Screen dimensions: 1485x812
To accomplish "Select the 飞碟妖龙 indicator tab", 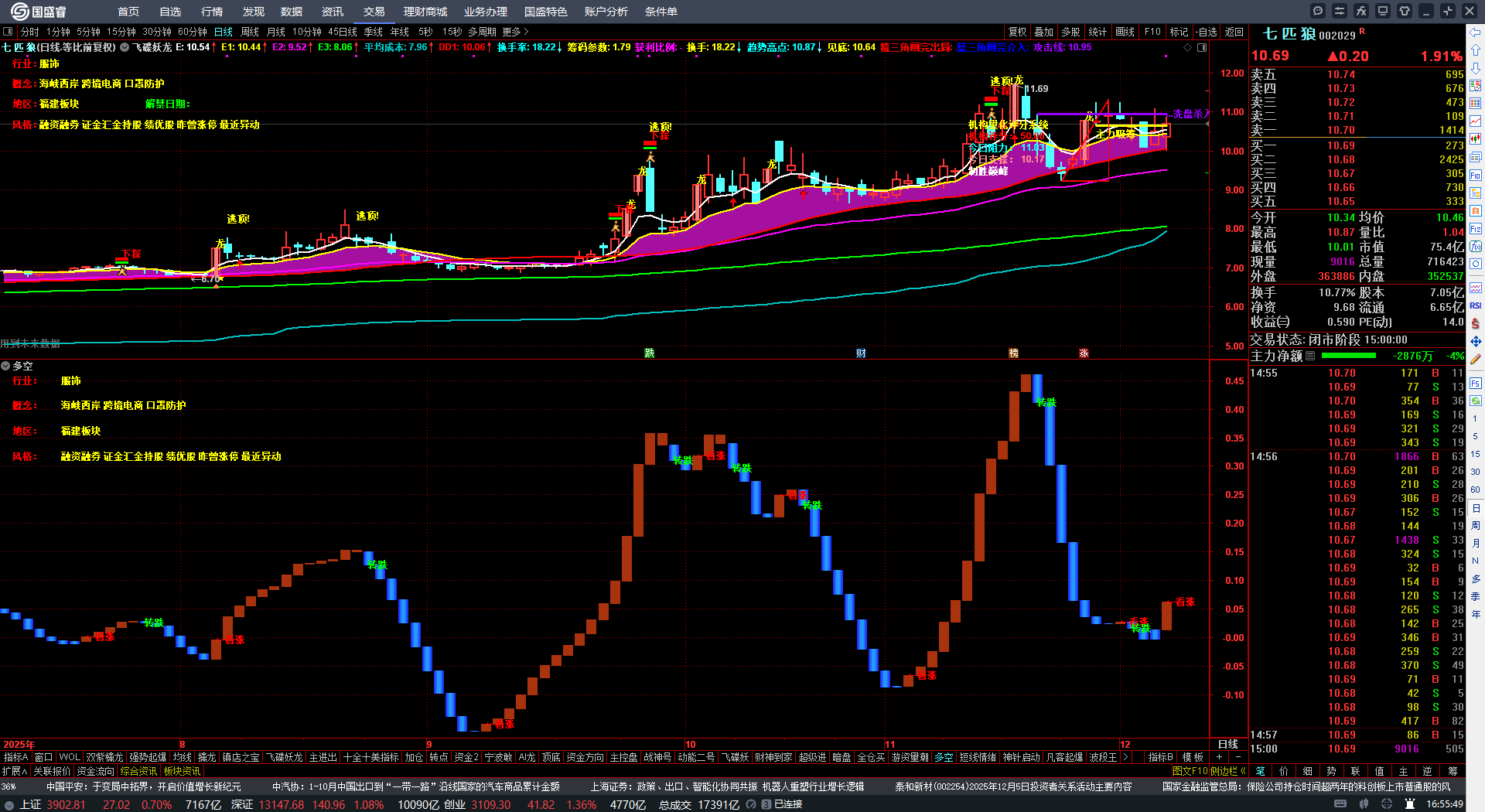I will 284,757.
